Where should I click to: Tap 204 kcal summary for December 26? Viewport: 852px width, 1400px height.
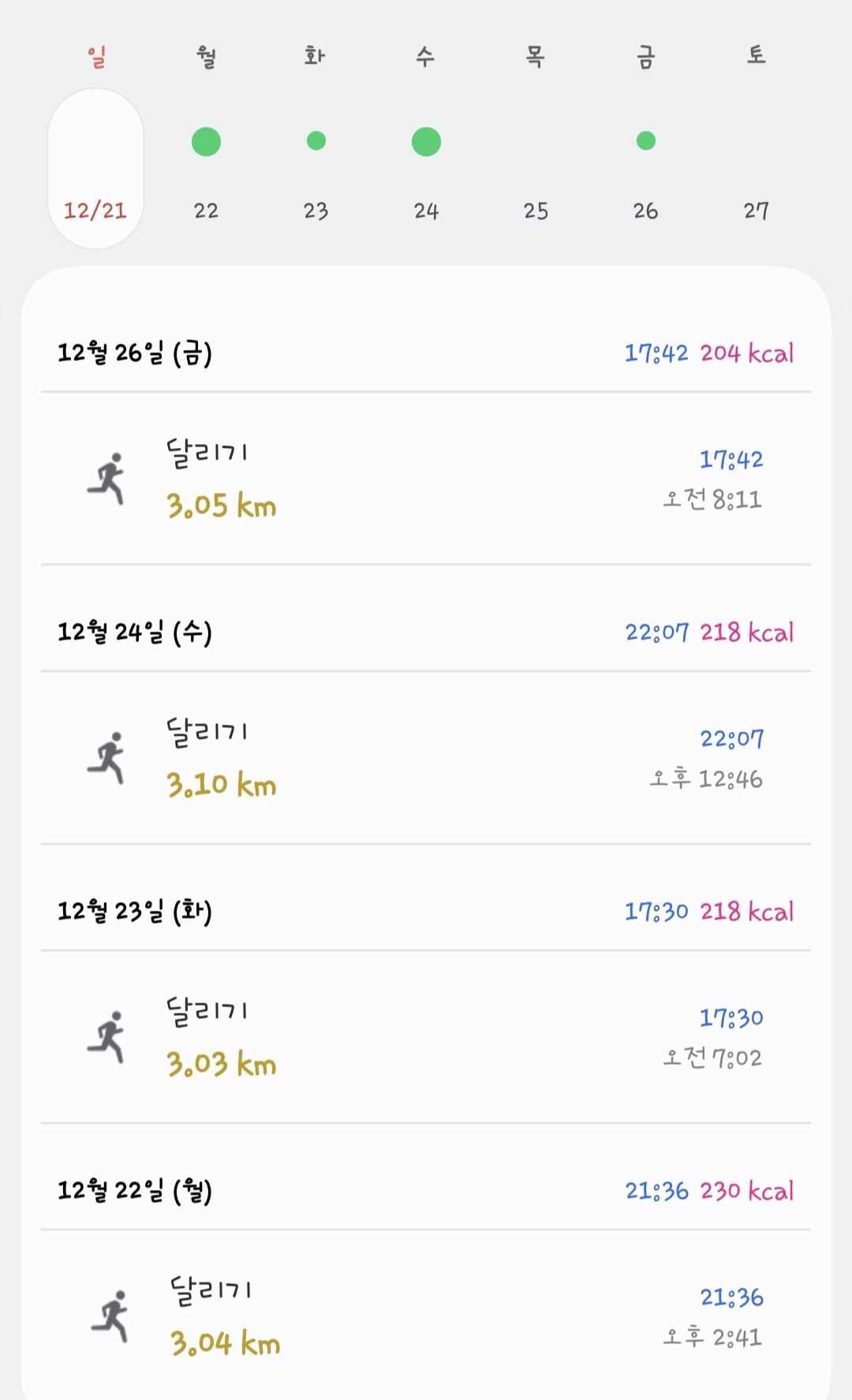click(x=746, y=353)
